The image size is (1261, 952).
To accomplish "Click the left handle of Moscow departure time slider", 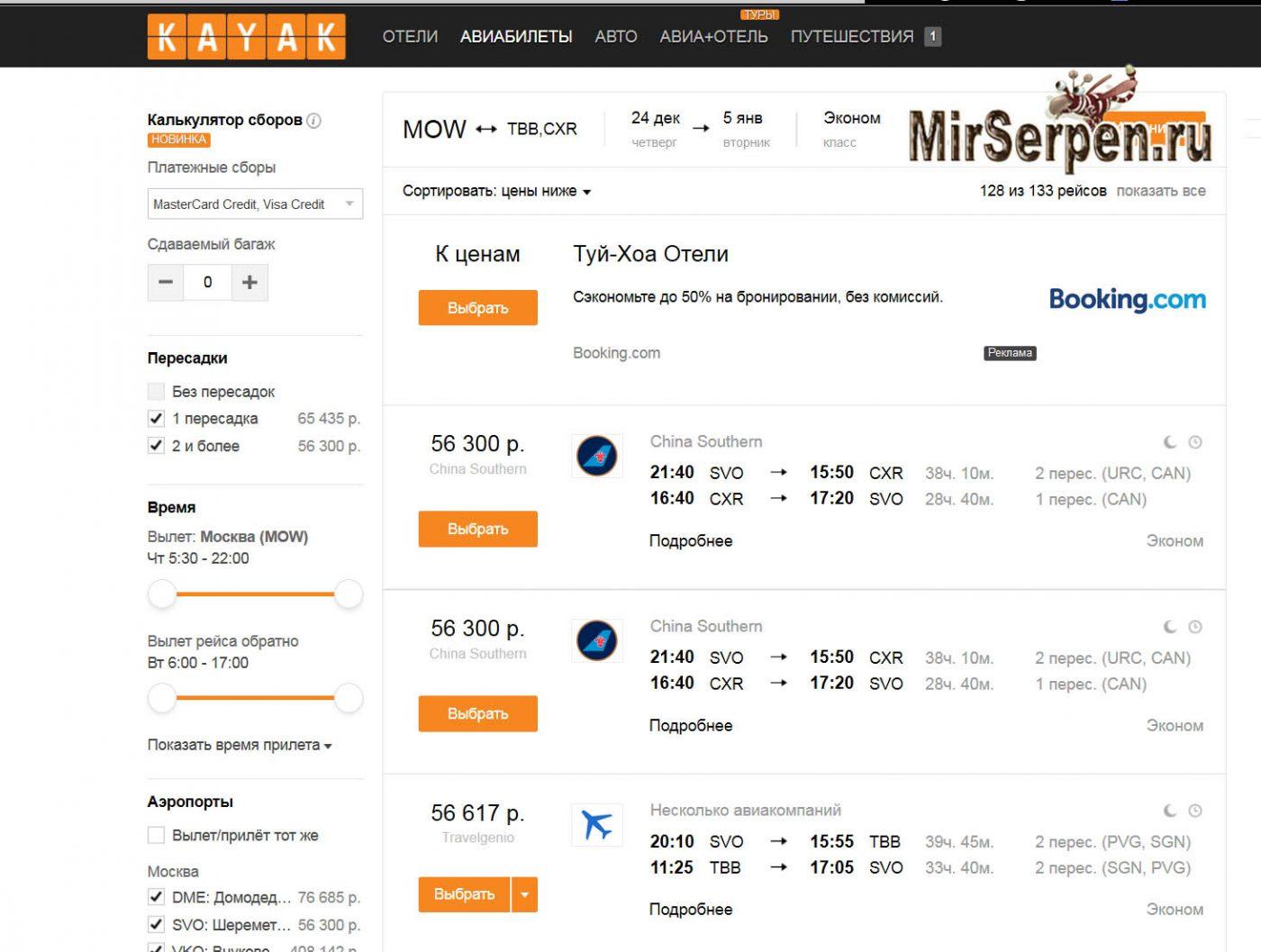I will [x=162, y=594].
